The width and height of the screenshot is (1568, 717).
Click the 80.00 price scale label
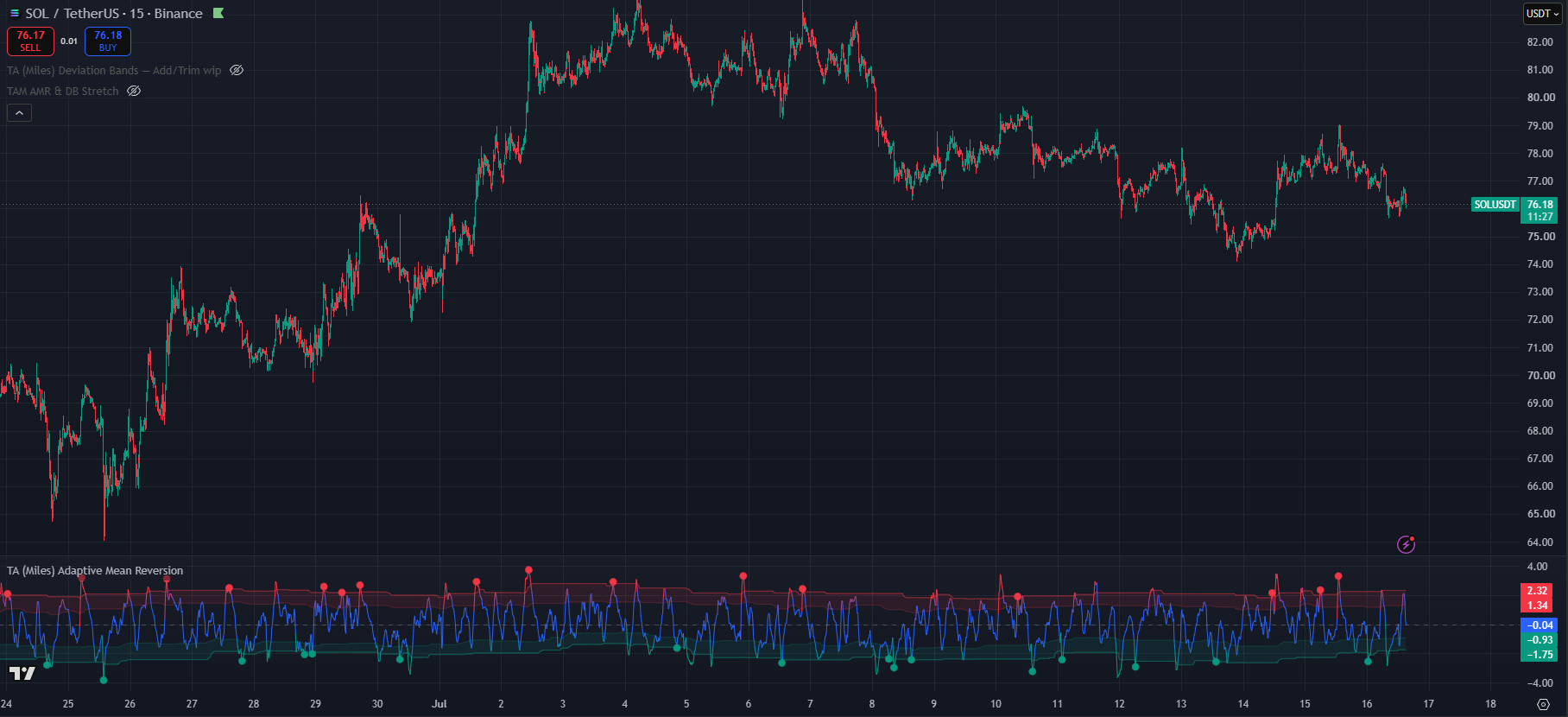pyautogui.click(x=1540, y=98)
